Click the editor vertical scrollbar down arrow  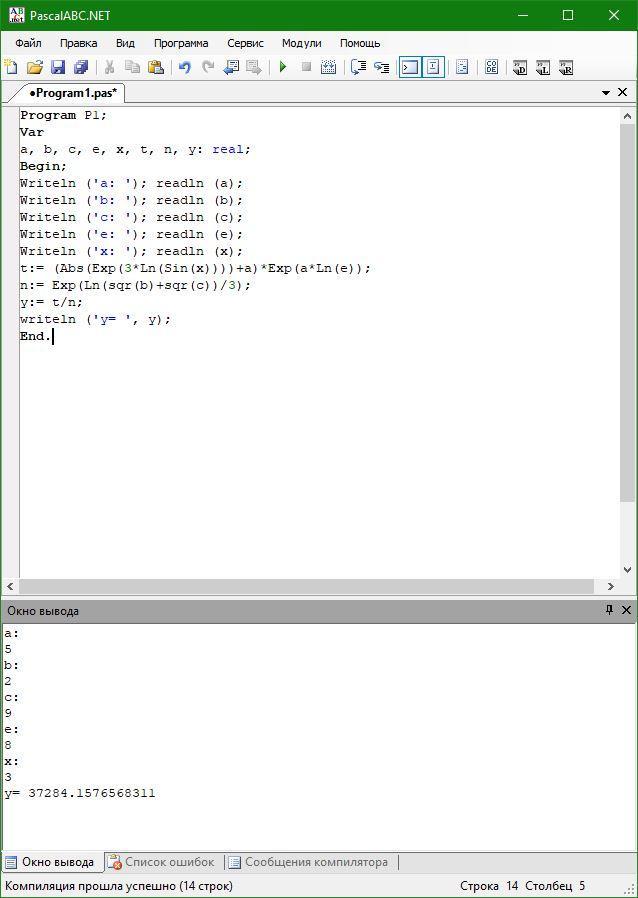coord(627,570)
